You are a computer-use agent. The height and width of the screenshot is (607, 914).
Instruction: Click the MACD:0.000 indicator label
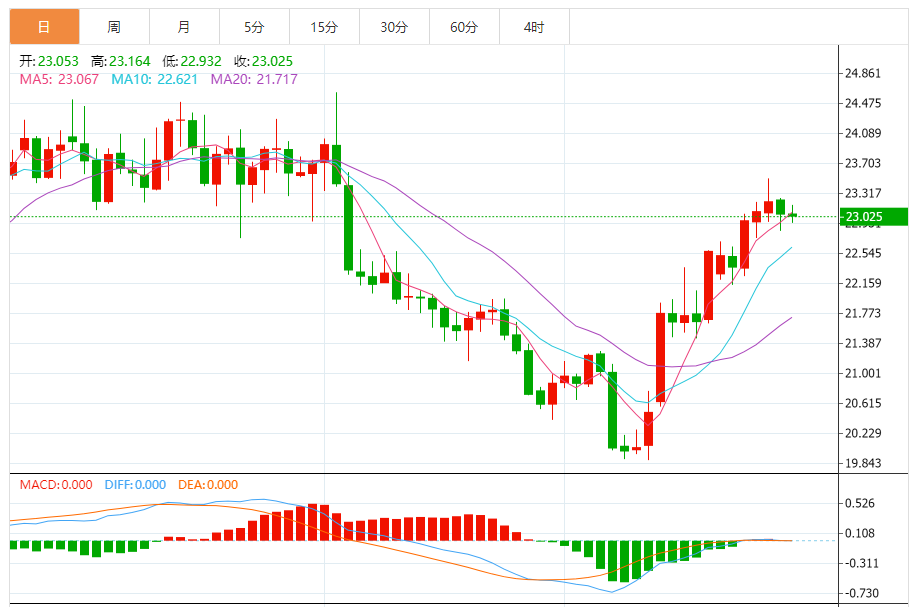pyautogui.click(x=56, y=485)
